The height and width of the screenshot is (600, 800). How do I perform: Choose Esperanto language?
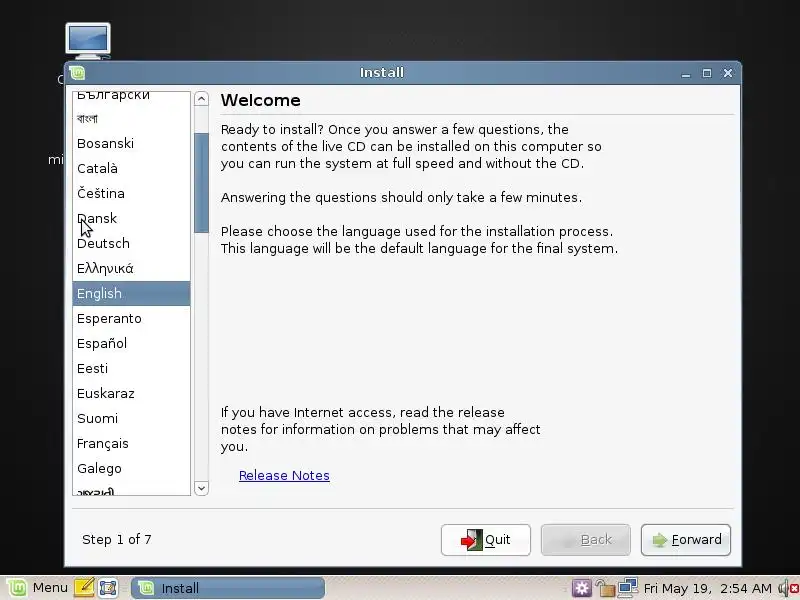[x=132, y=318]
